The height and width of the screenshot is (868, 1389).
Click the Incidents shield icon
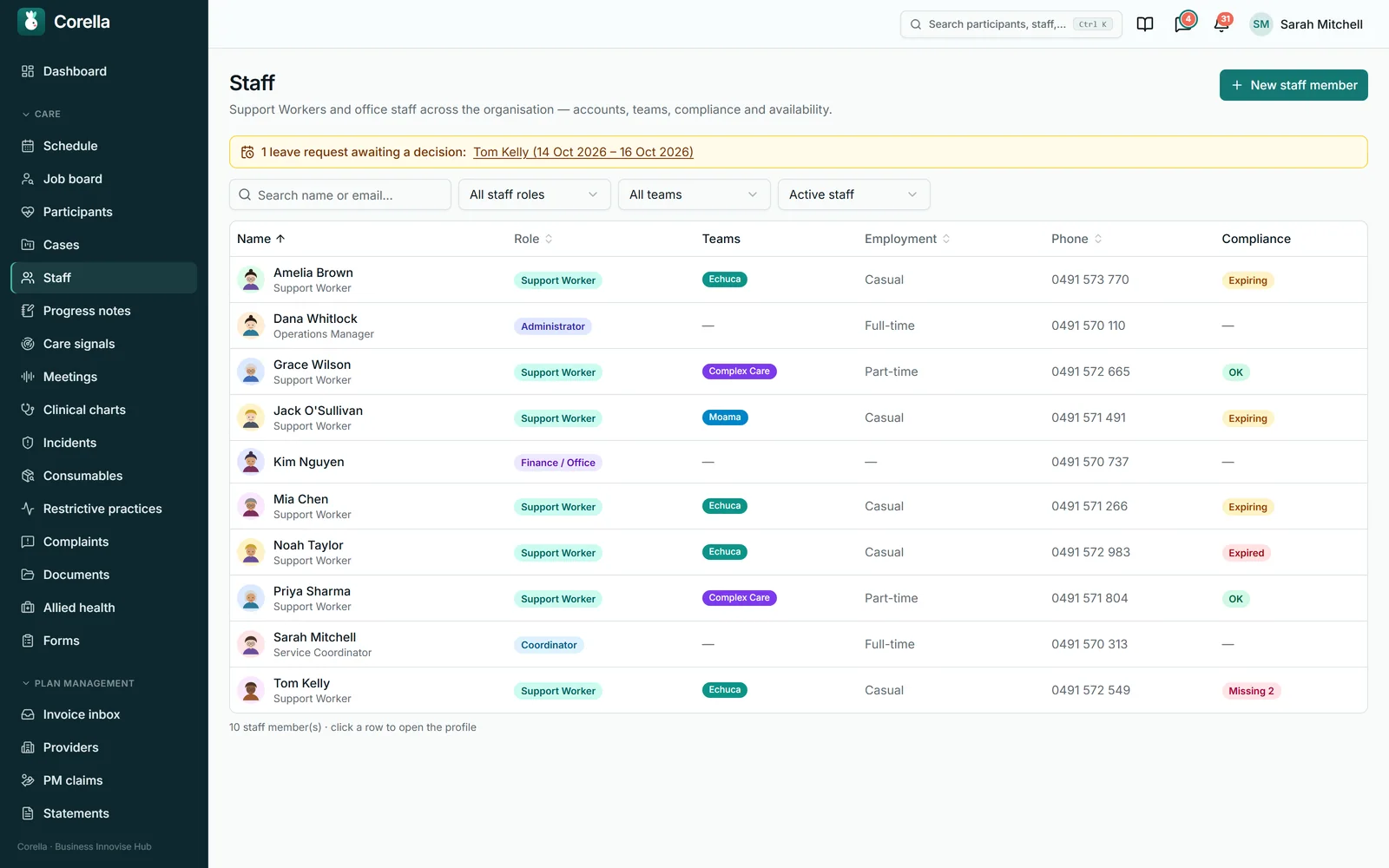(28, 443)
